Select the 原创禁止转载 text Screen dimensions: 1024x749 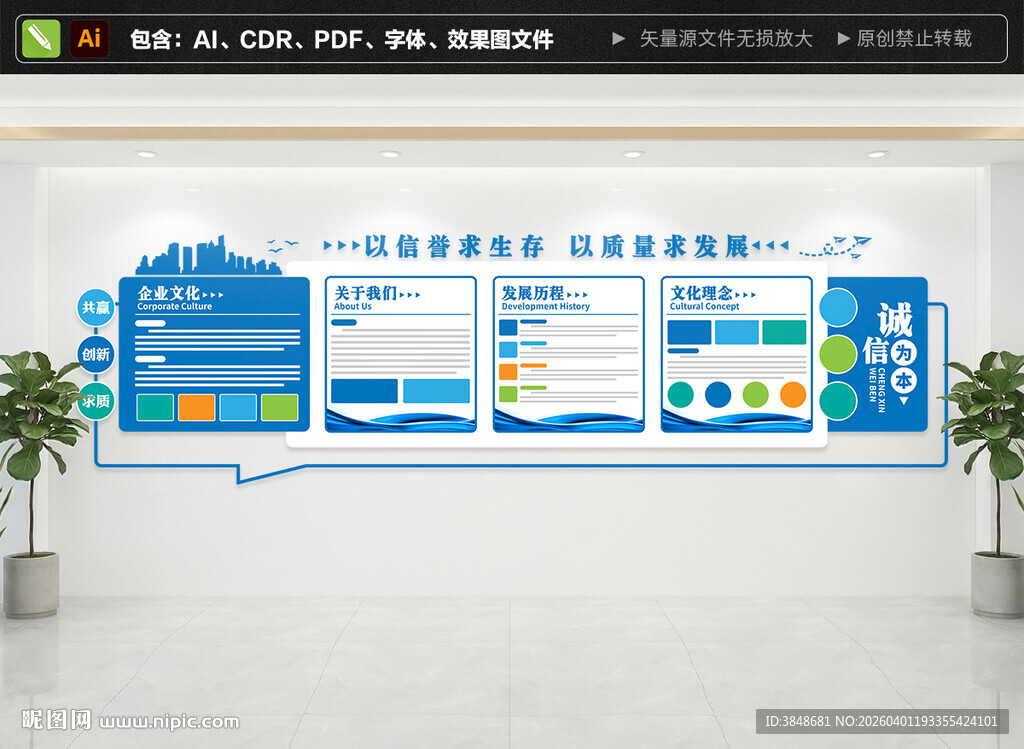click(914, 39)
